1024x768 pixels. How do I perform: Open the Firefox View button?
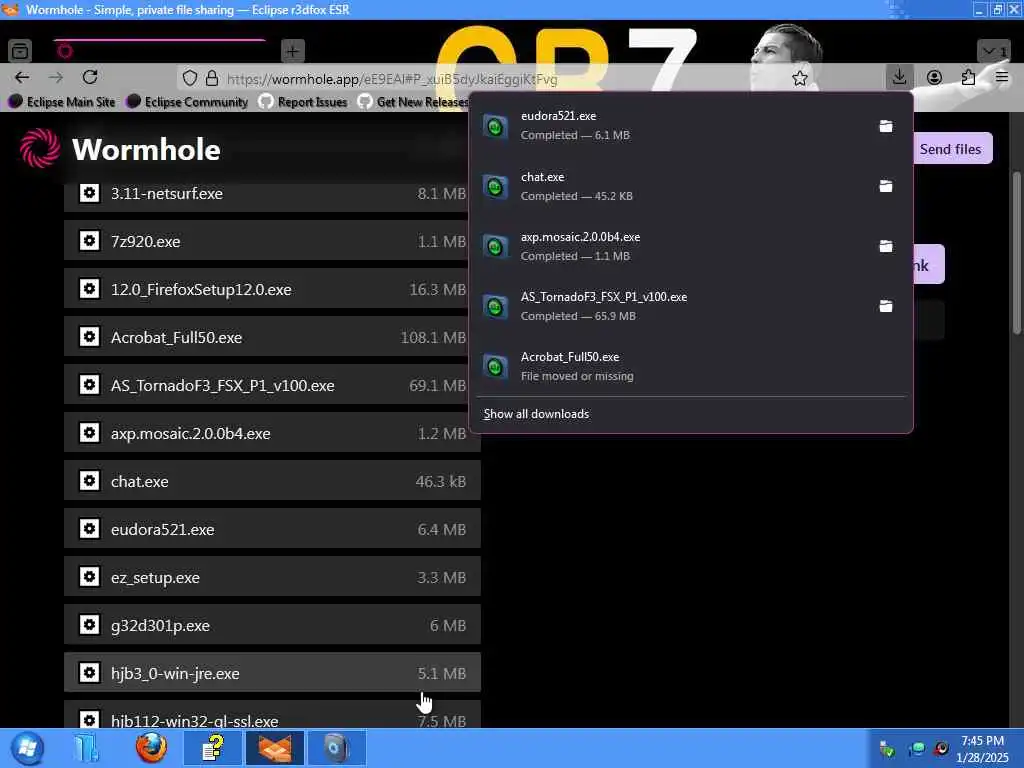coord(20,51)
